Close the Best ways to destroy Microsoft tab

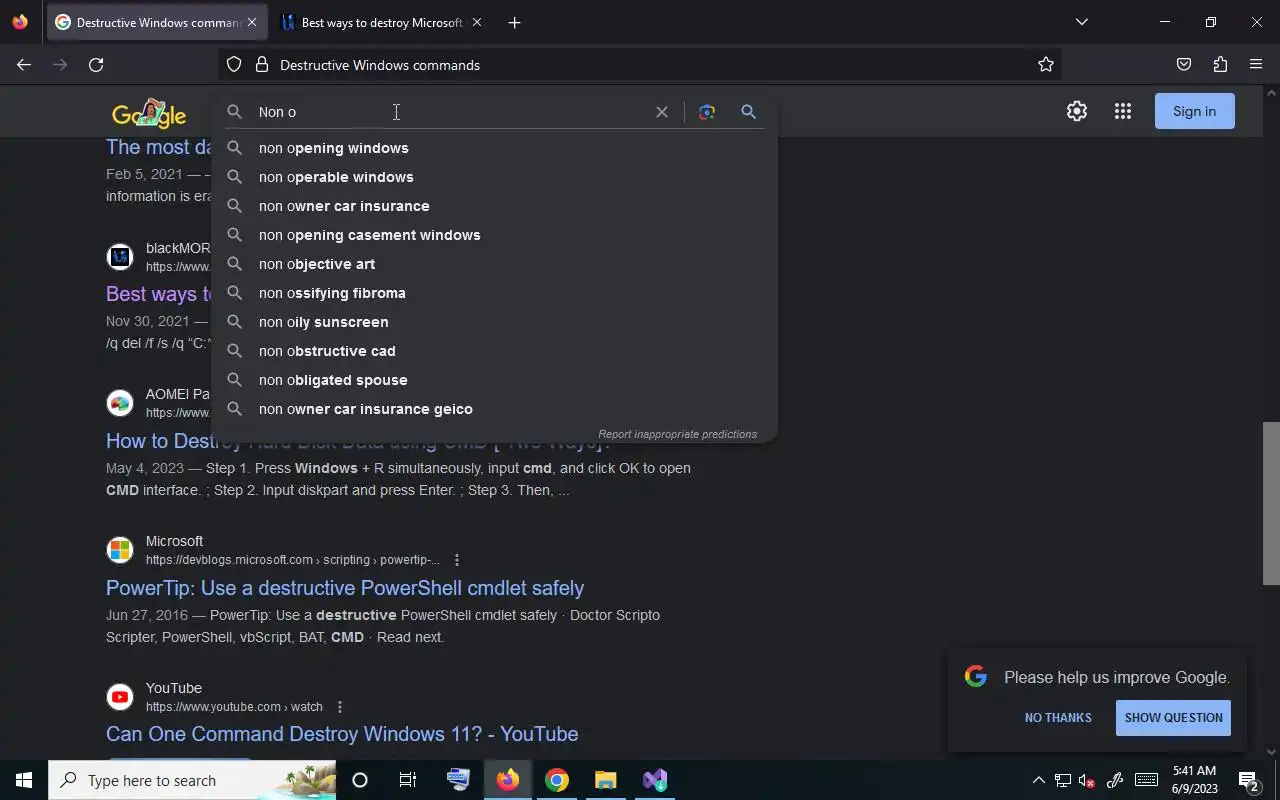coord(477,22)
